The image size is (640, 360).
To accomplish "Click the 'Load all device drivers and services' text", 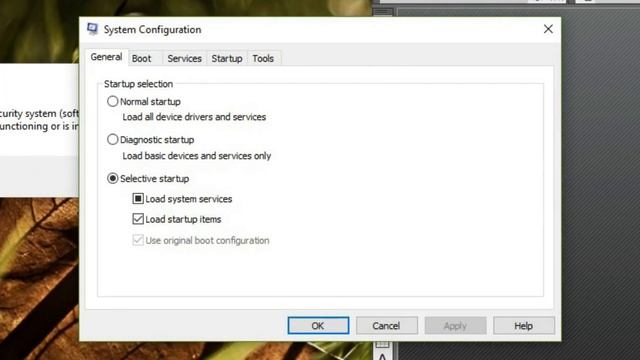I will [194, 117].
